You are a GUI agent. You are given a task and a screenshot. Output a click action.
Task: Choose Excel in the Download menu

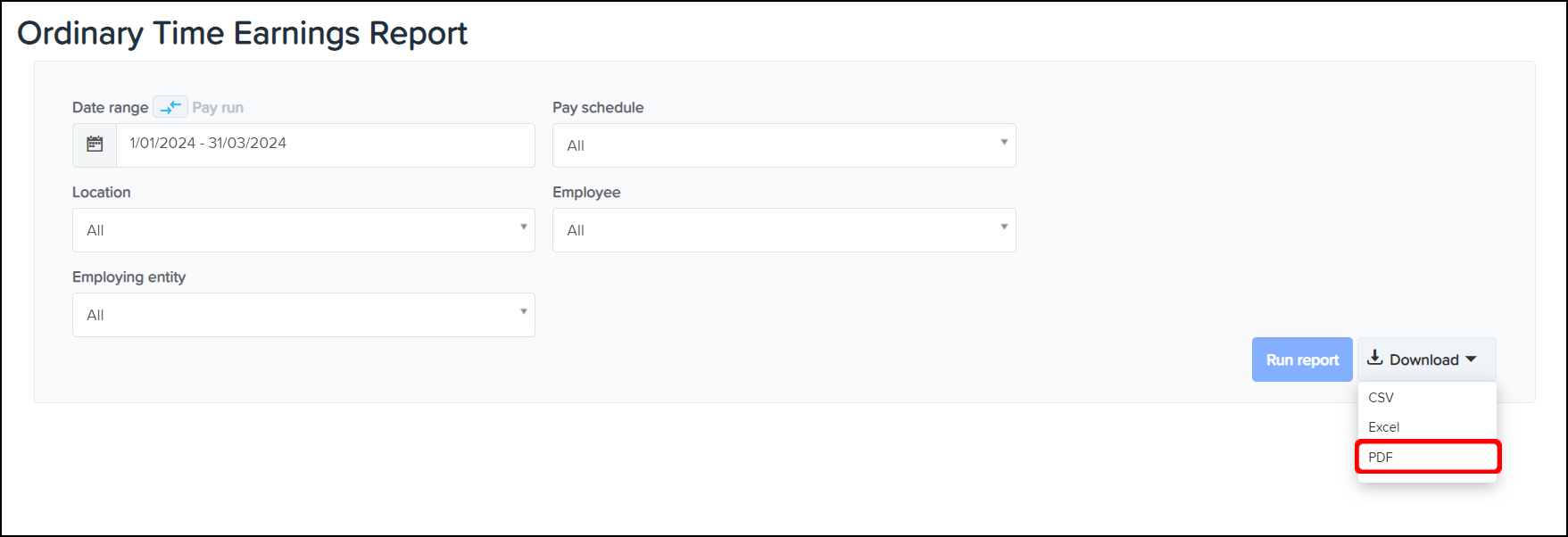[1384, 427]
